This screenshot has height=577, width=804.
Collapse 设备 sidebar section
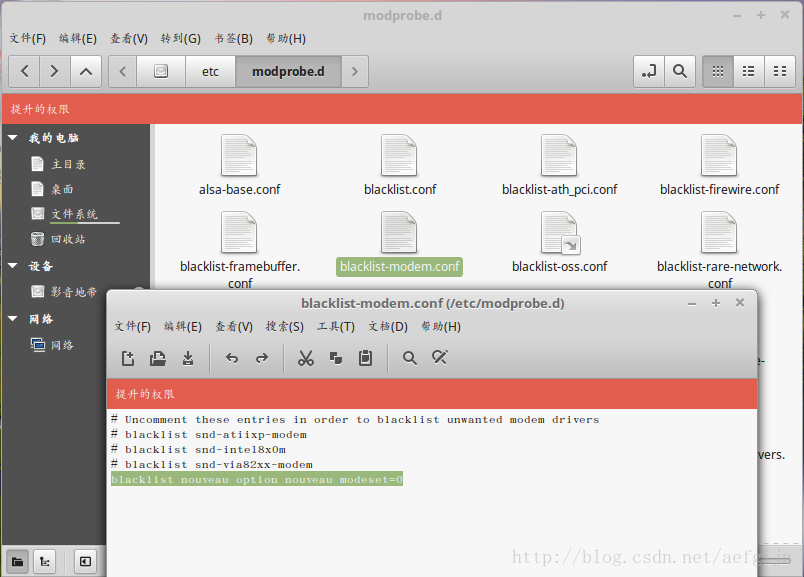[x=13, y=267]
